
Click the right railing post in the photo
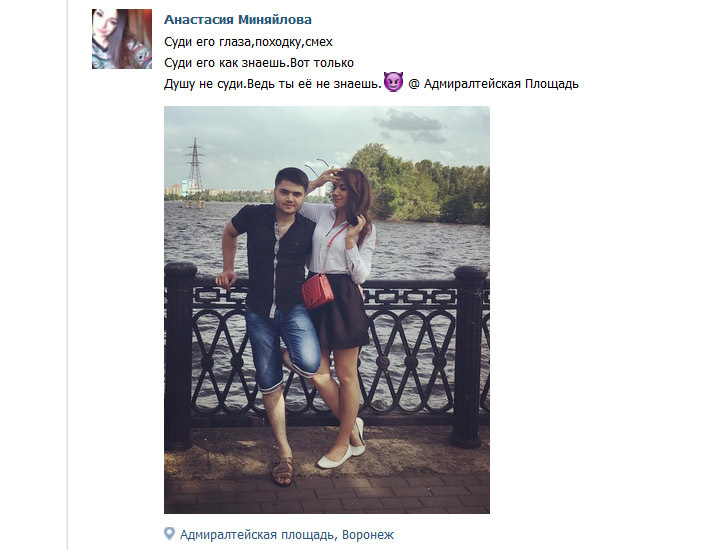tap(469, 356)
